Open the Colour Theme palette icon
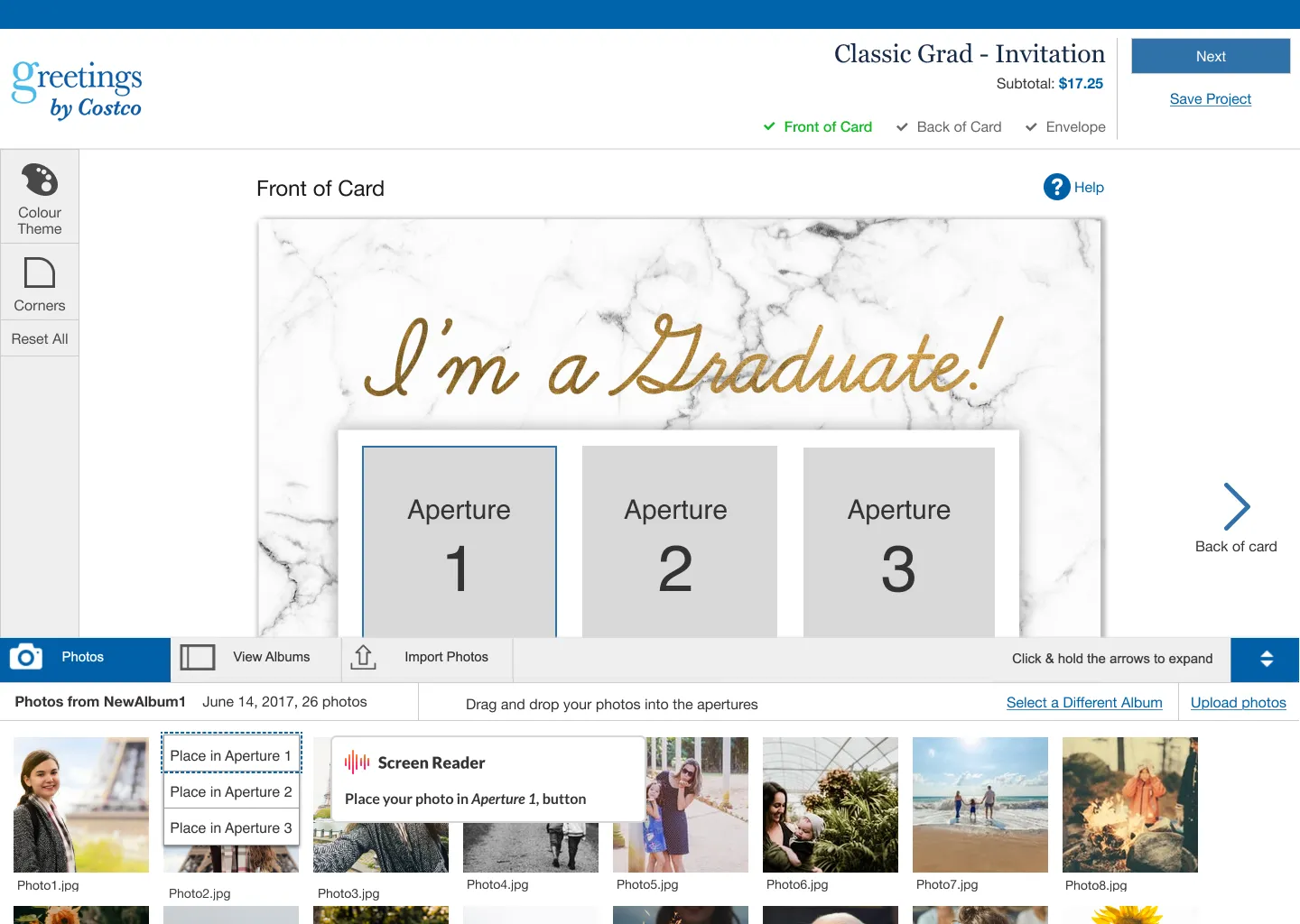The width and height of the screenshot is (1300, 924). coord(40,180)
